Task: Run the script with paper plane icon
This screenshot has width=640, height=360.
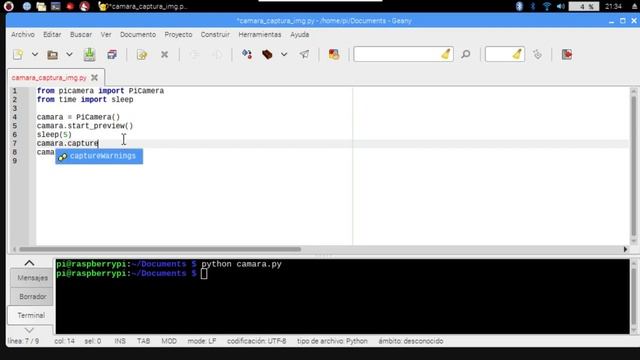Action: point(304,54)
